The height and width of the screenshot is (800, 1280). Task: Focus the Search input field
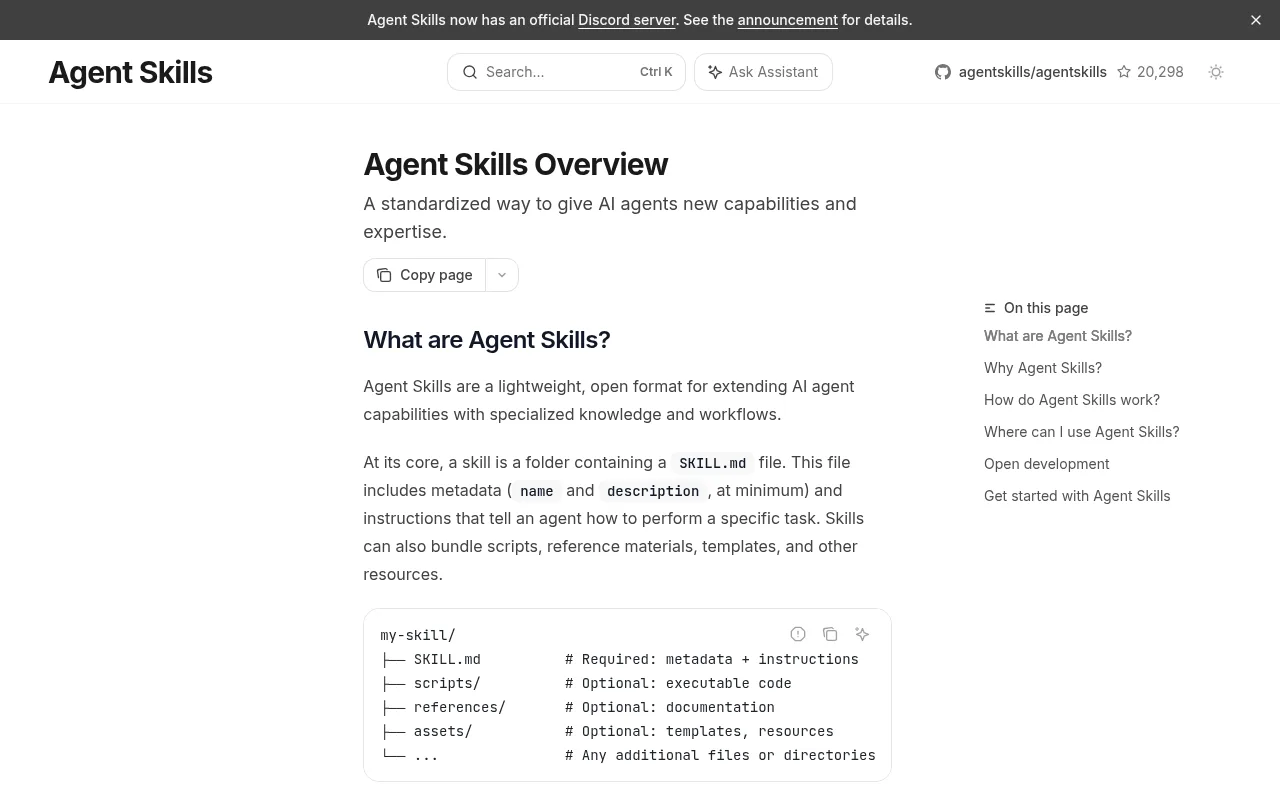coord(566,72)
